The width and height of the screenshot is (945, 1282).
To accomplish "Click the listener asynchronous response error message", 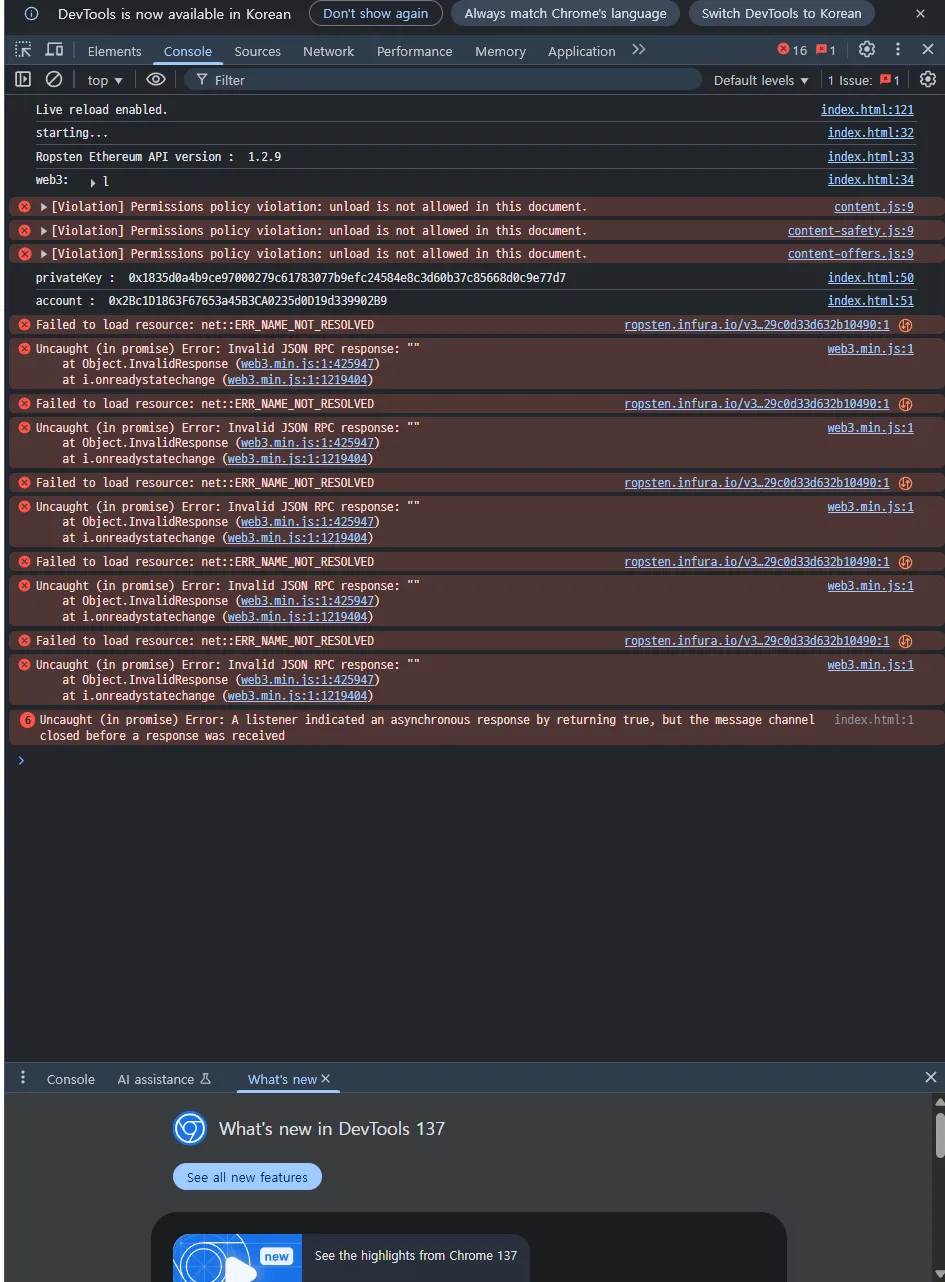I will point(427,728).
